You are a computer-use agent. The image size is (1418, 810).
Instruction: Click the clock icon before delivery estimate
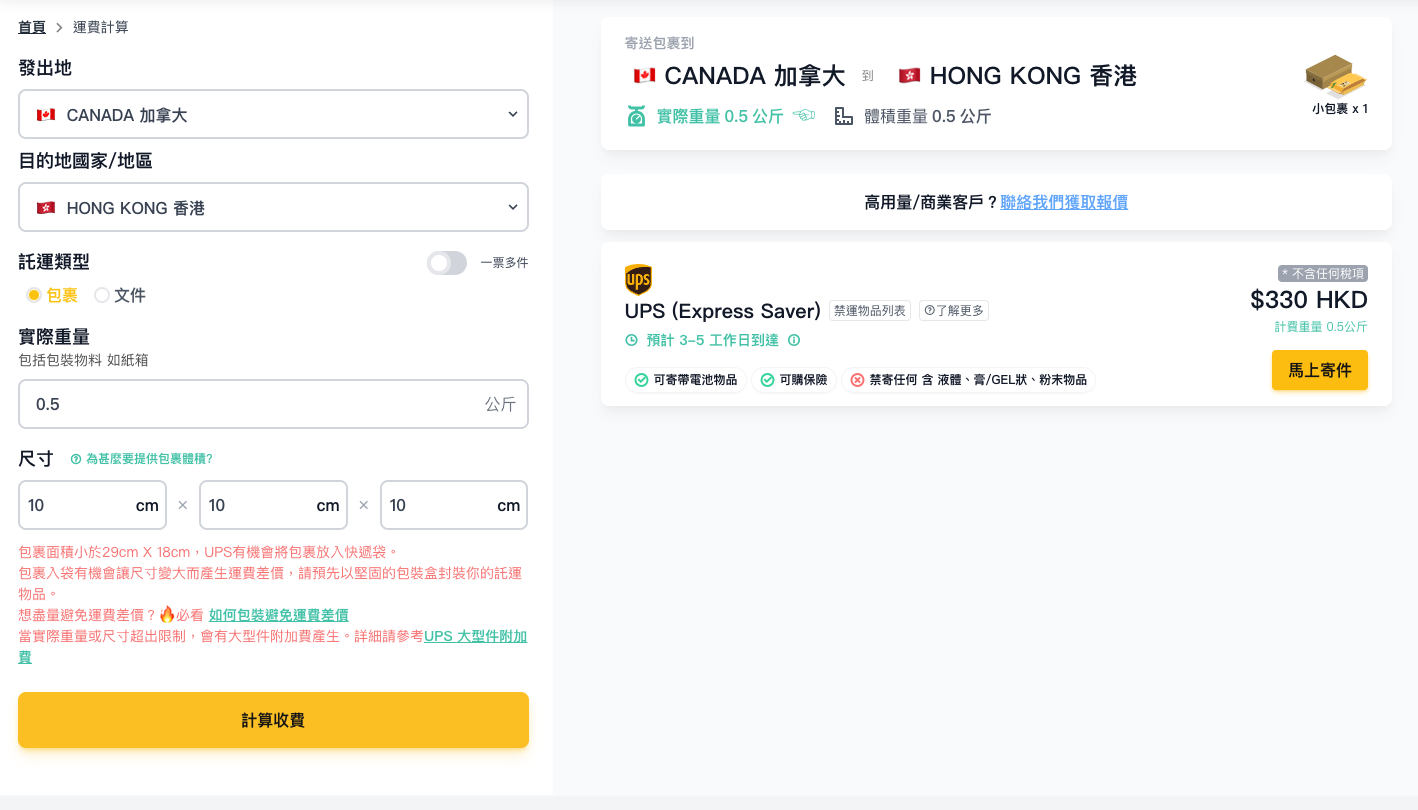pyautogui.click(x=631, y=340)
